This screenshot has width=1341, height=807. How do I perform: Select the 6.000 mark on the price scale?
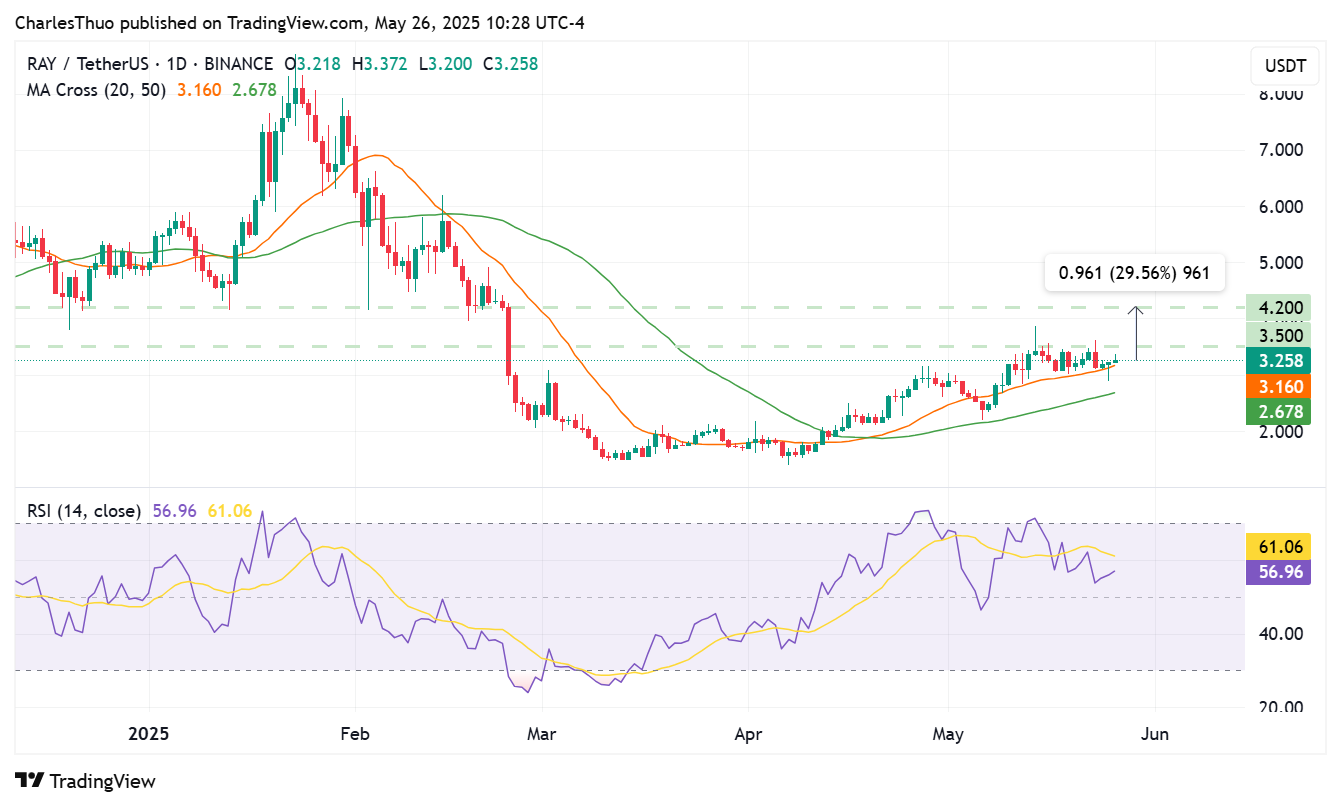click(x=1283, y=206)
